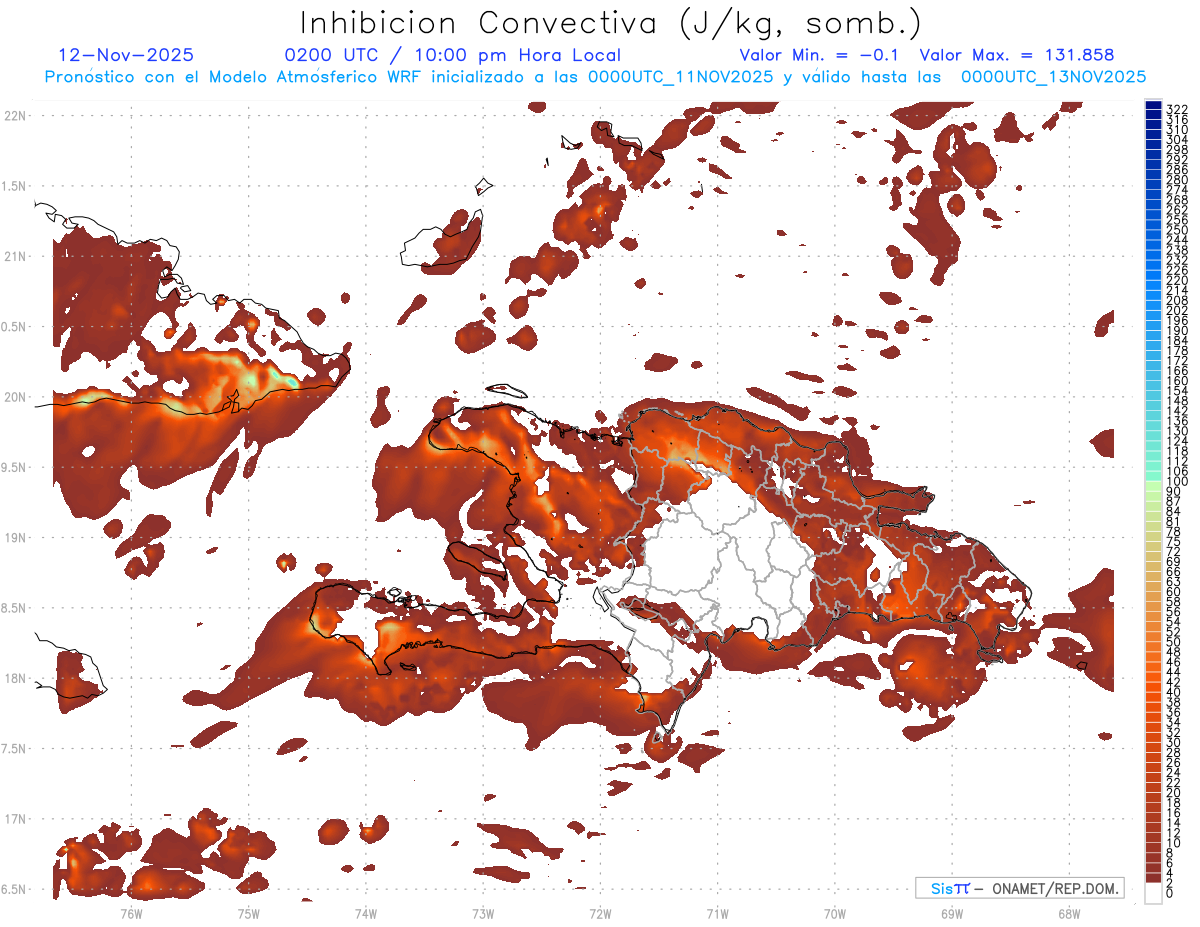Click the "68W" longitude label
Screen dimensions: 1200x927
(1068, 913)
